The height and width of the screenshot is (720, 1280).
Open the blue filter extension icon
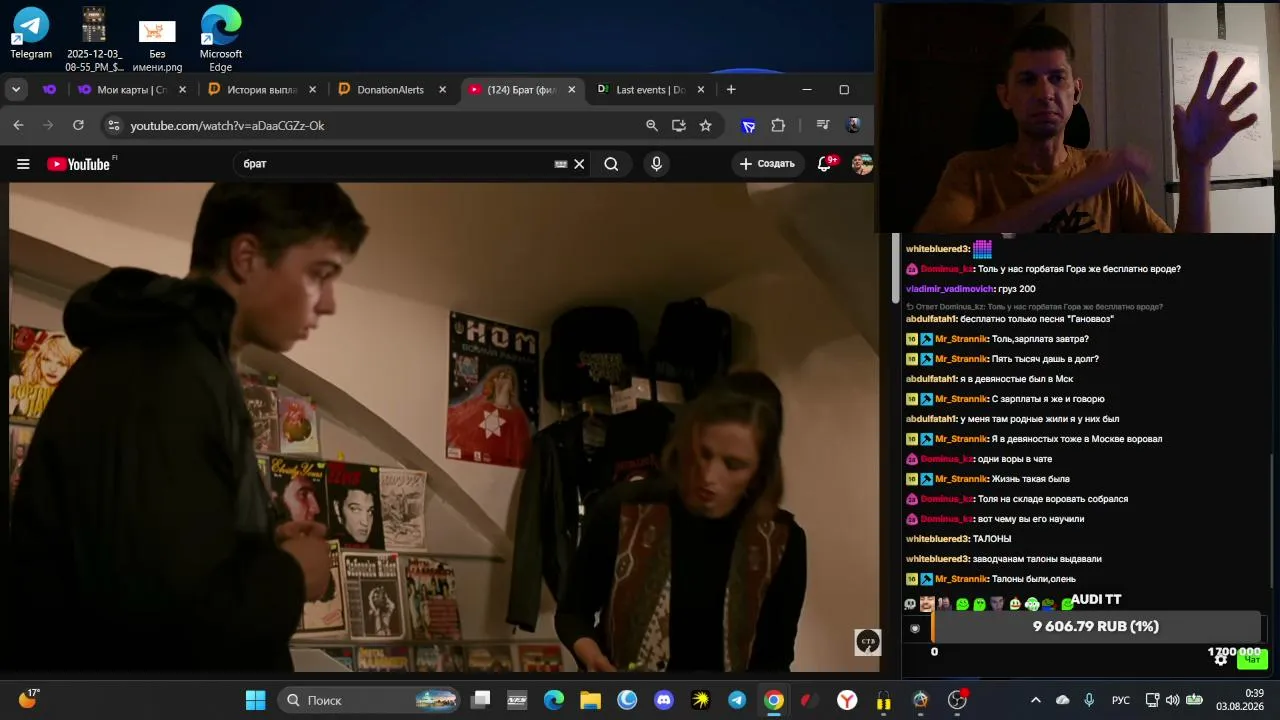(748, 125)
